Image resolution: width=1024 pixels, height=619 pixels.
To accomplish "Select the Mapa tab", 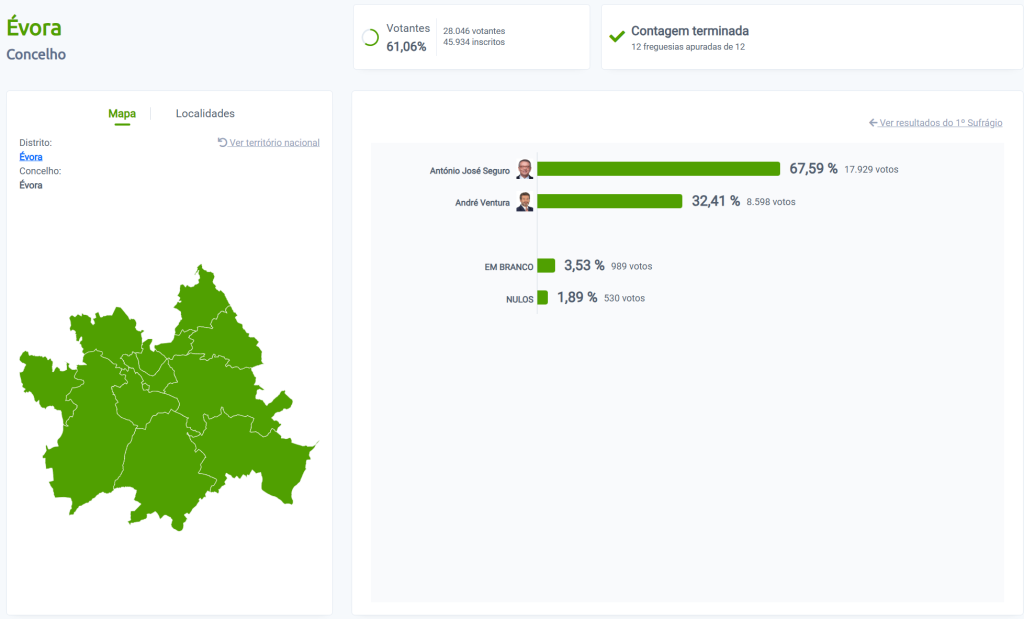I will pyautogui.click(x=122, y=114).
